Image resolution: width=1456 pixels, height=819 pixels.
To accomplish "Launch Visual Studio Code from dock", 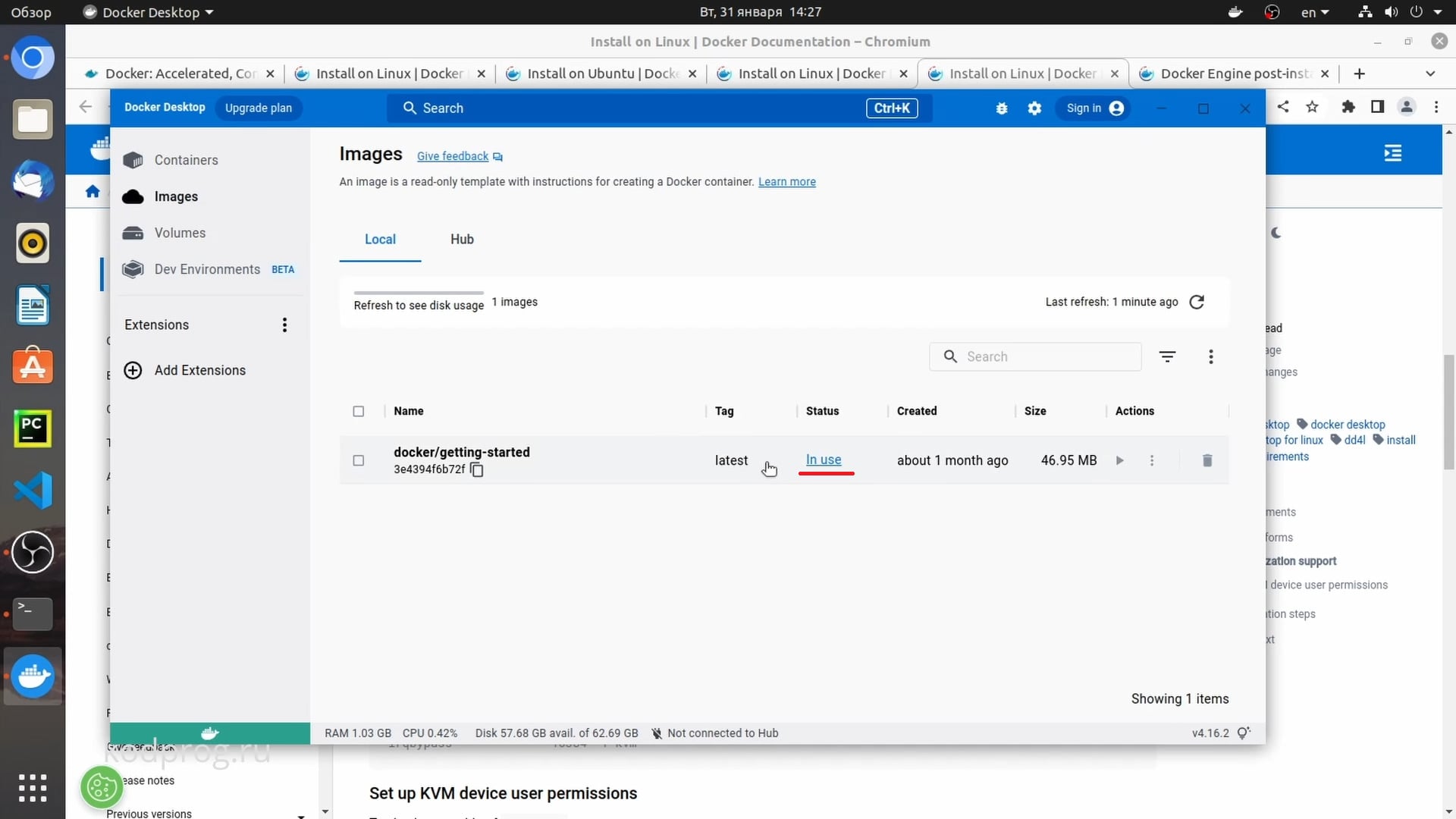I will pos(33,490).
